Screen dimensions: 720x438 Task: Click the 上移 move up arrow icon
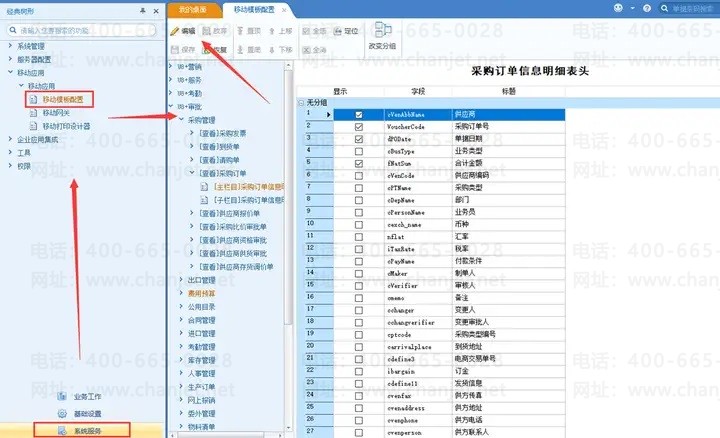coord(272,31)
